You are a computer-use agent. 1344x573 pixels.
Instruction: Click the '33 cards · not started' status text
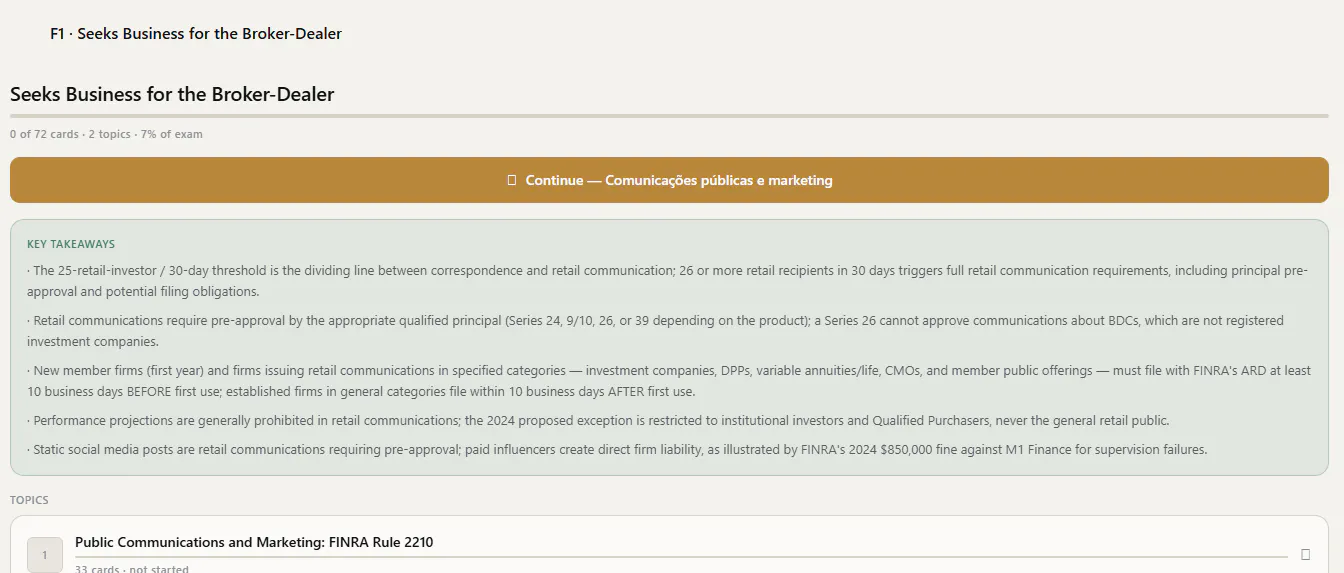(132, 569)
